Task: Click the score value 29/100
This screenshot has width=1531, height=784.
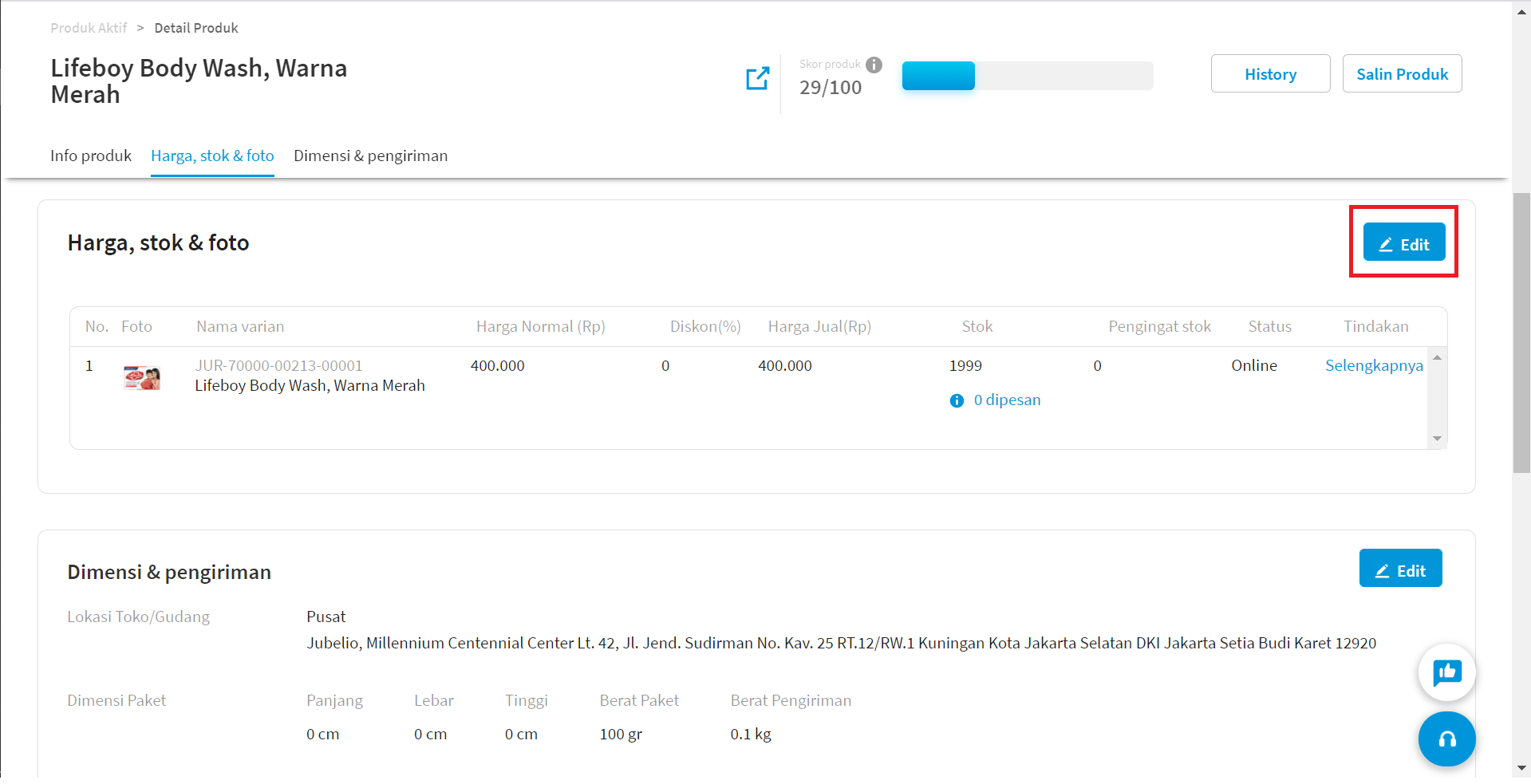Action: click(831, 88)
